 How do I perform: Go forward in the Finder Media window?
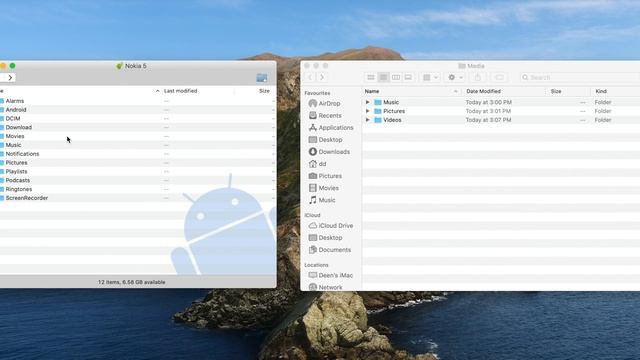tap(322, 77)
